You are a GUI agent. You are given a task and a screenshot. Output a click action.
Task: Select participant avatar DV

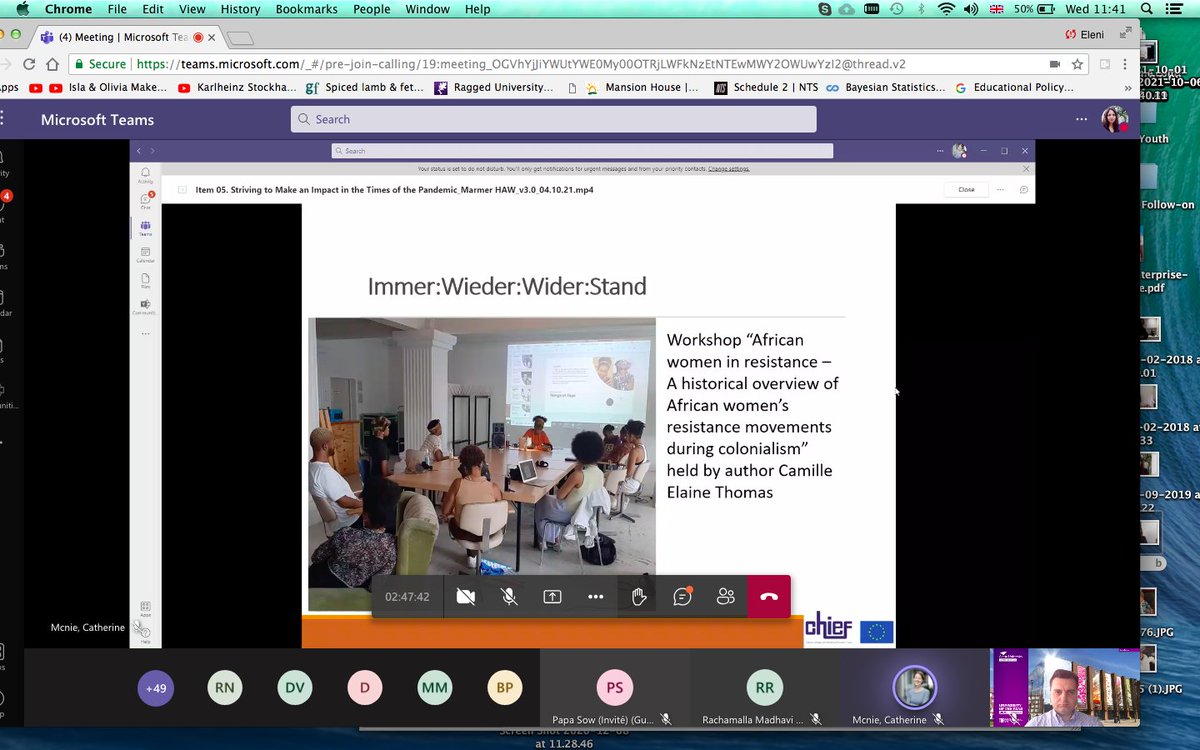point(295,688)
